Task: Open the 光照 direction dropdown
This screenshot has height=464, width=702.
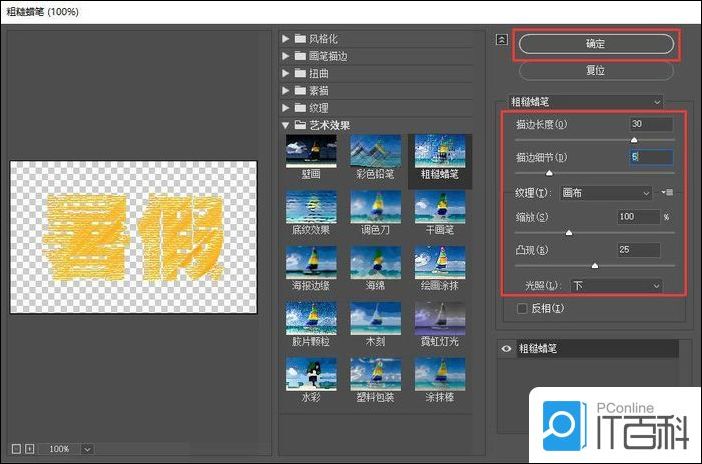Action: click(614, 286)
